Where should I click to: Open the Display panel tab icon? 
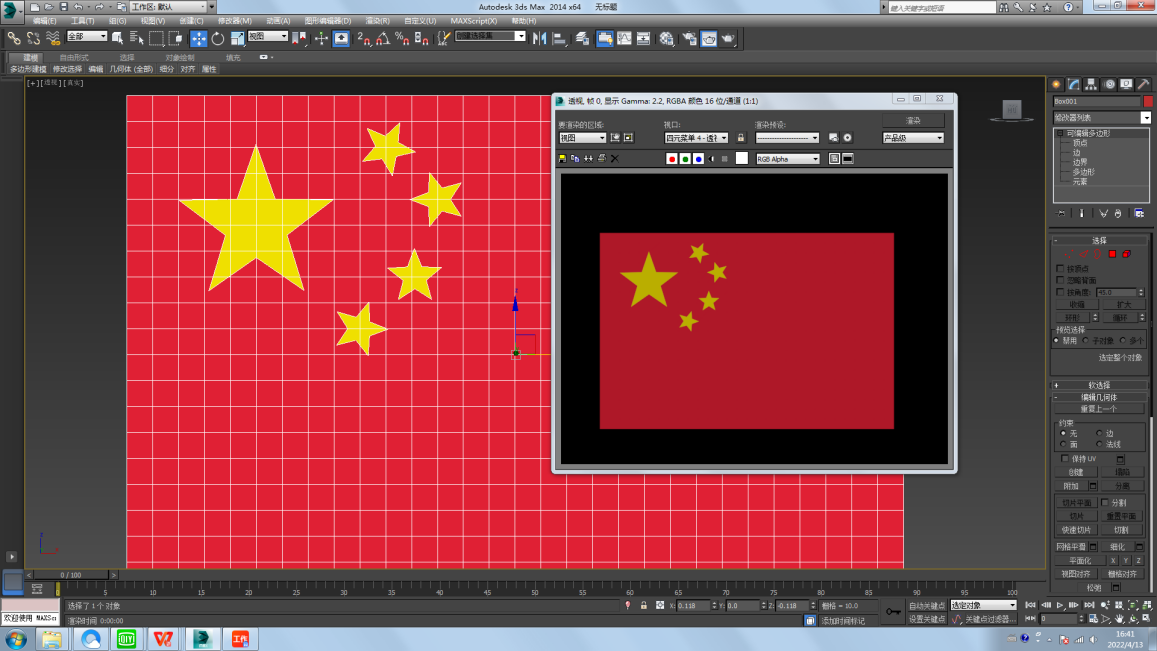1126,84
